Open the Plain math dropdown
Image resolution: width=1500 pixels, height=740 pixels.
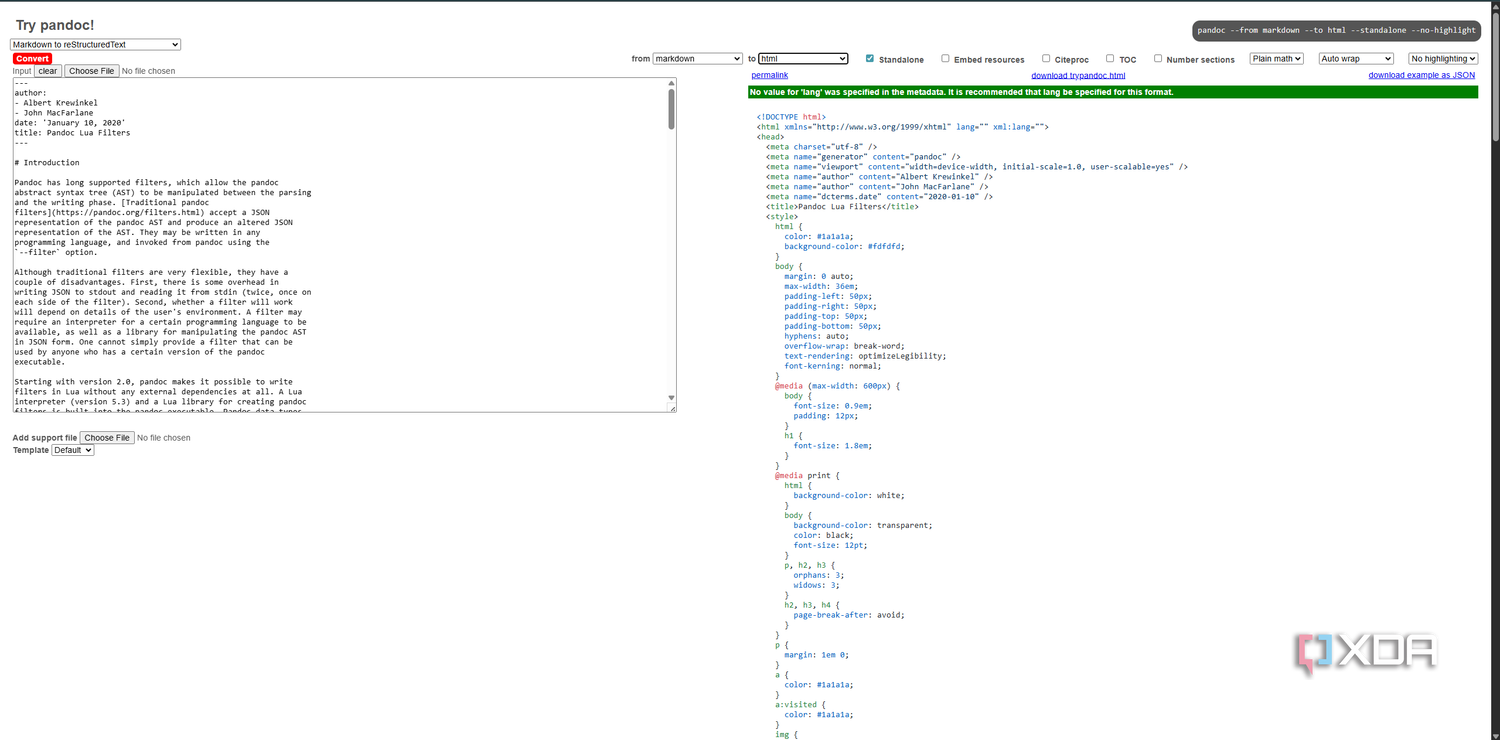click(x=1277, y=59)
